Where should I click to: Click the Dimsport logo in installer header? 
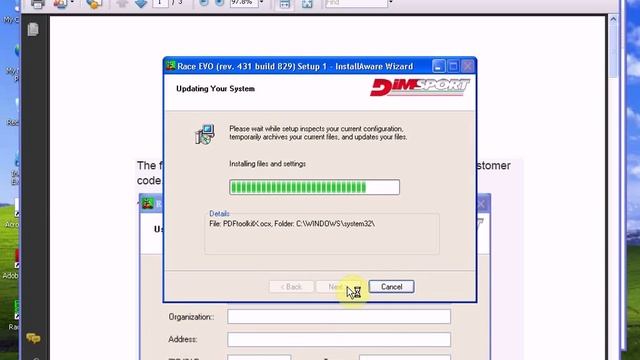coord(420,87)
